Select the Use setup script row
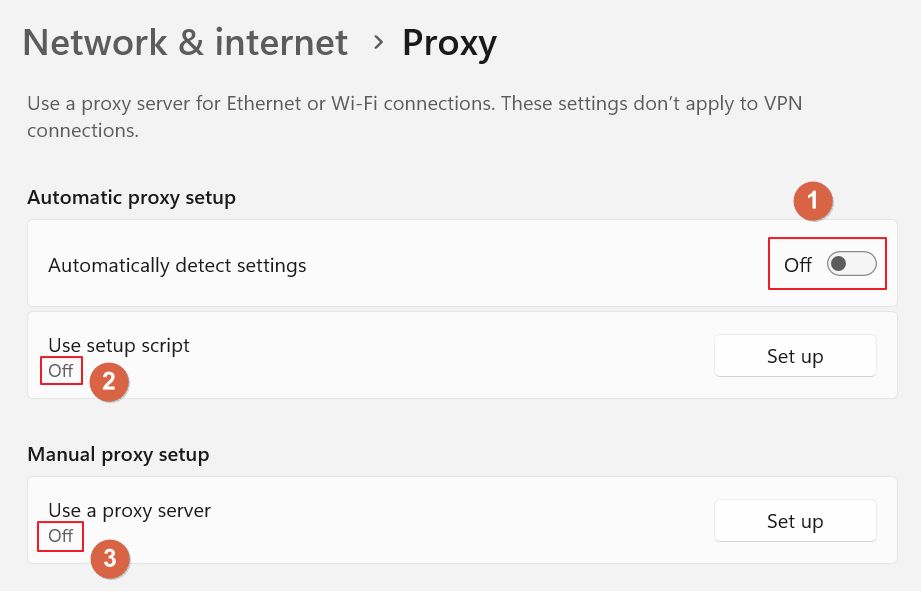This screenshot has height=591, width=921. point(462,355)
